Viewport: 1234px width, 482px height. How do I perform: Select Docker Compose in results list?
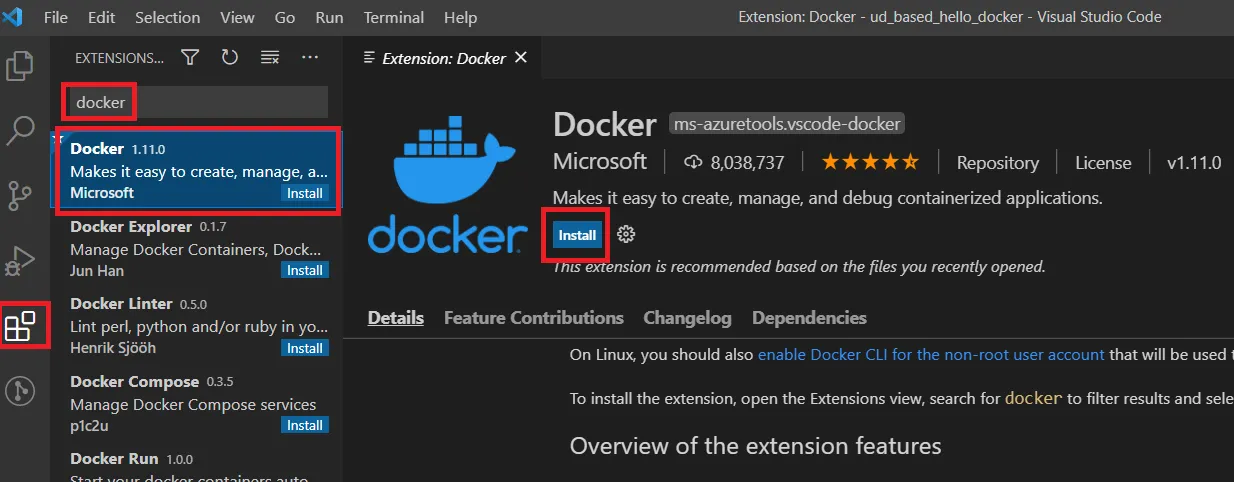point(196,404)
